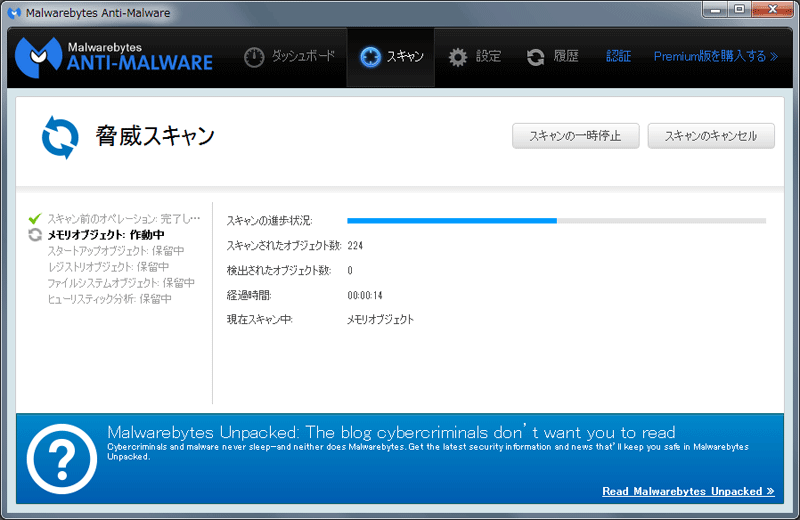Click the スキャンの進歩状況 label

click(x=269, y=220)
